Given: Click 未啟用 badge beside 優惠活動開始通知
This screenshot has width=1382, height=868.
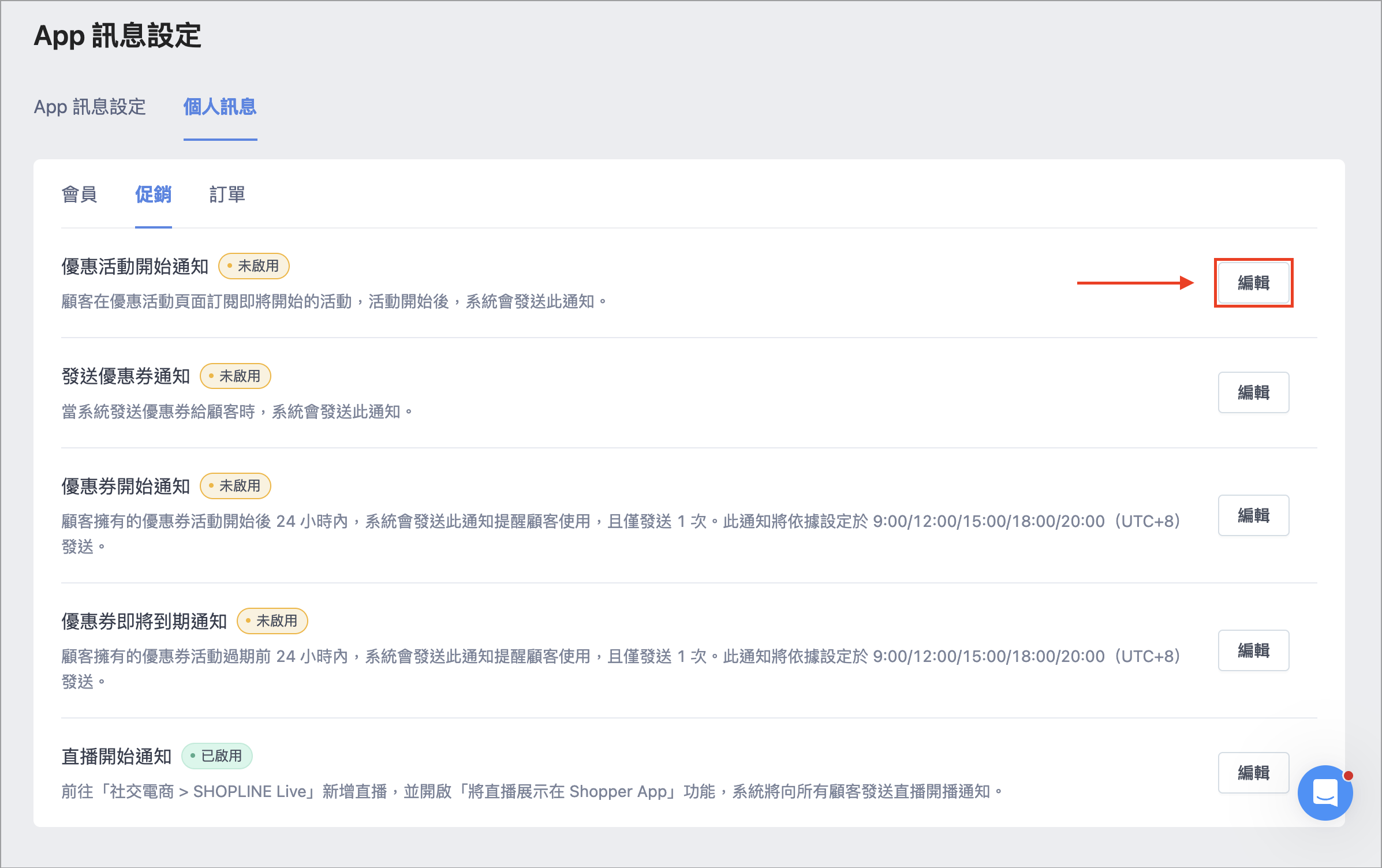Looking at the screenshot, I should click(x=253, y=266).
